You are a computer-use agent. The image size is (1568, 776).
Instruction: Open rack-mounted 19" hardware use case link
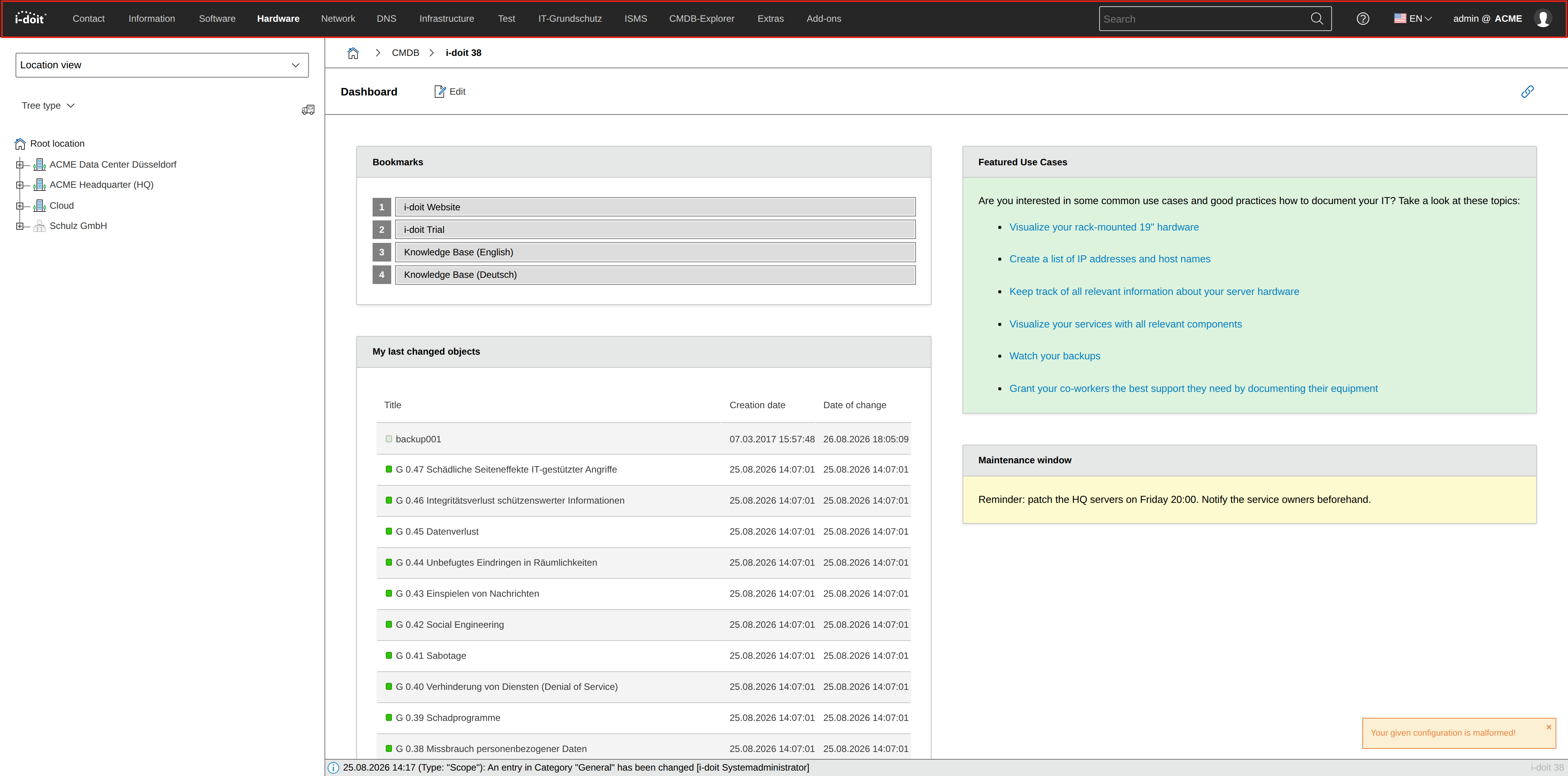tap(1103, 227)
